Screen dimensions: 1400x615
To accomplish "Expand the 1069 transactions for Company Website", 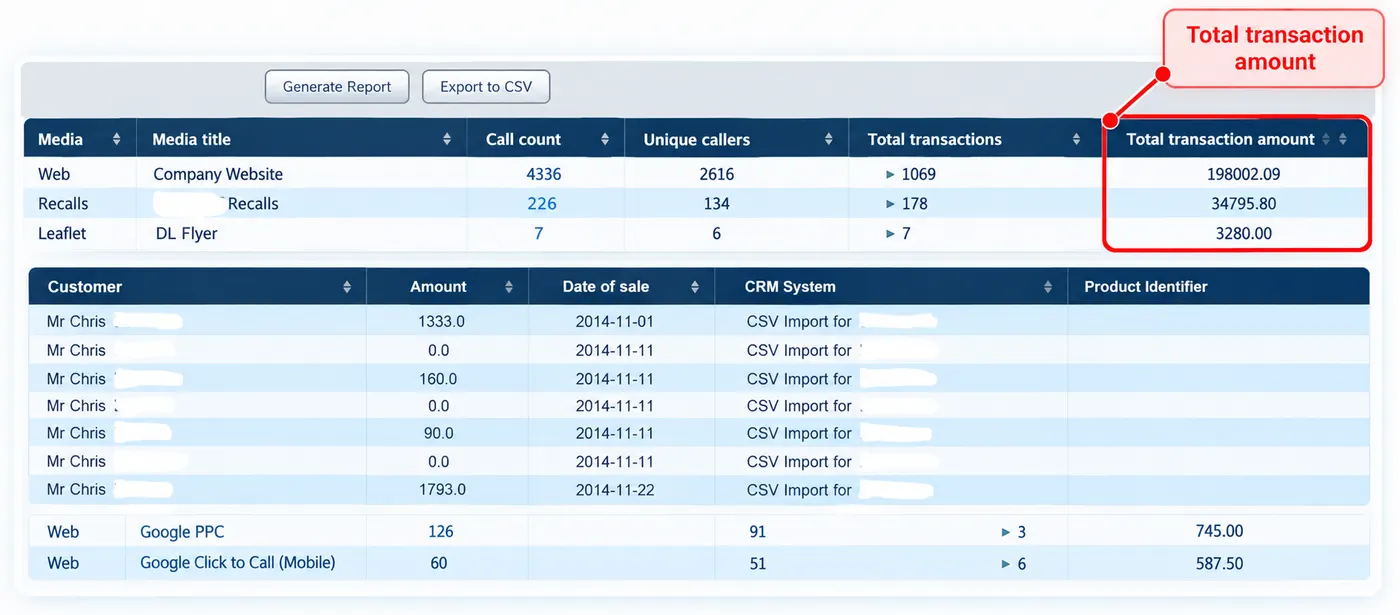I will point(891,174).
